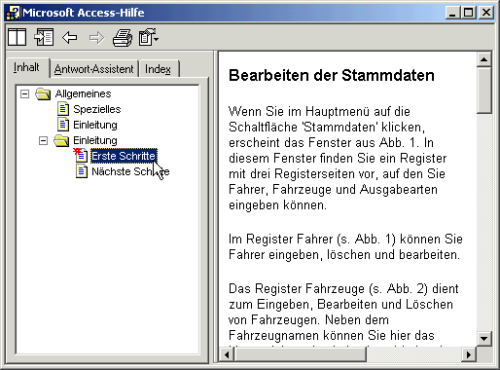Collapse the Allgemeines tree node
This screenshot has height=370, width=500.
click(x=24, y=94)
